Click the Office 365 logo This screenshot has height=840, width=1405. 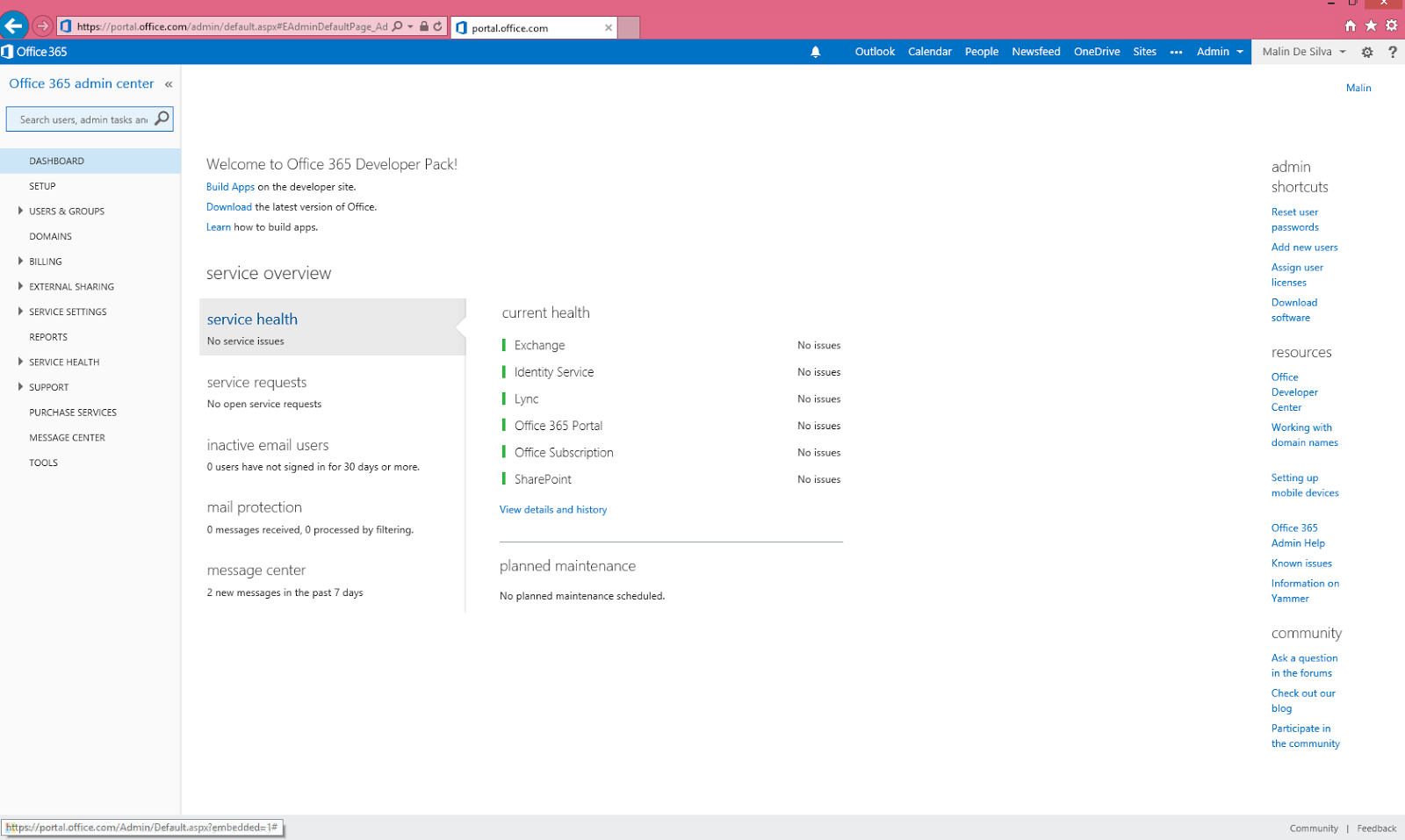pyautogui.click(x=35, y=52)
